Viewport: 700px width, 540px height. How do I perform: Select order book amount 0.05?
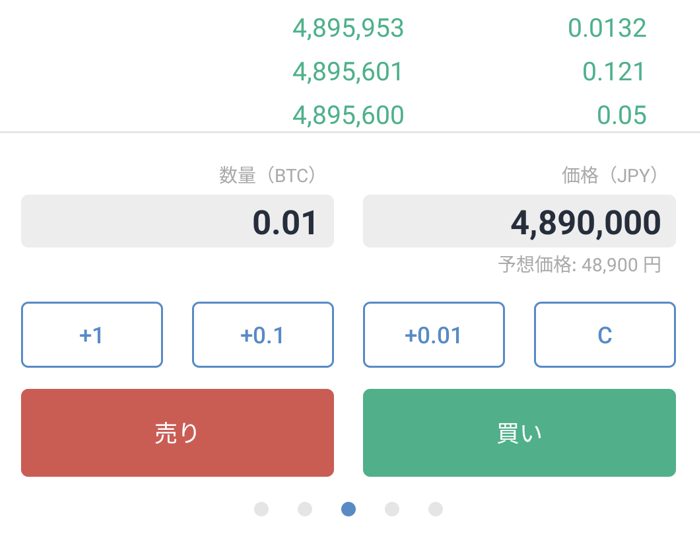[x=622, y=115]
